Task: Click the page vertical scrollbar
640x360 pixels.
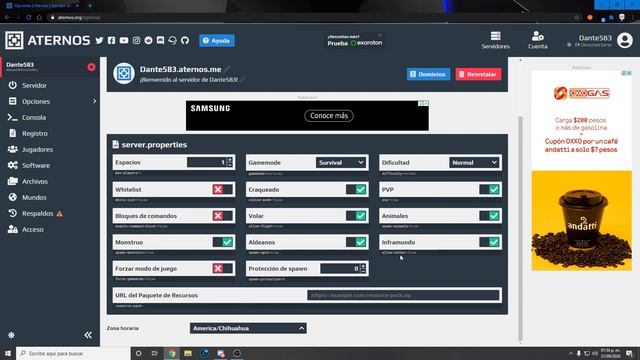Action: coord(520,229)
